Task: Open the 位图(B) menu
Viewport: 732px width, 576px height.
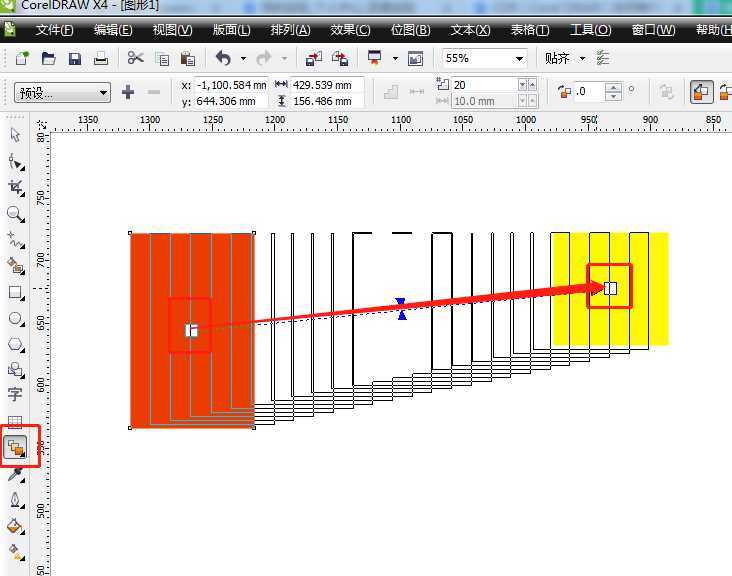Action: tap(410, 30)
